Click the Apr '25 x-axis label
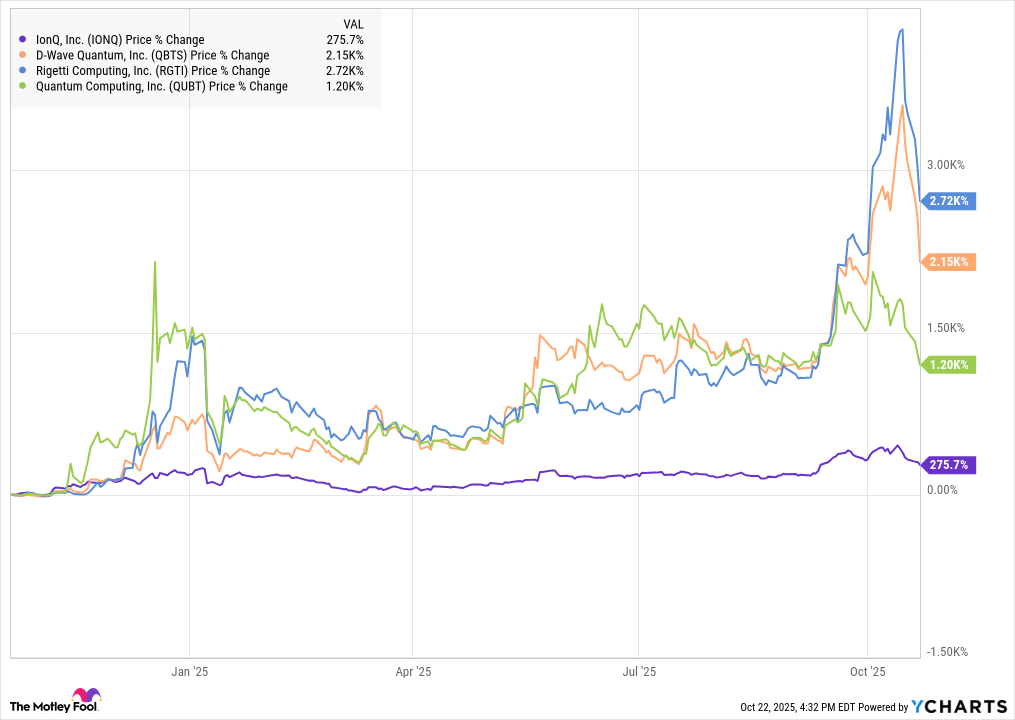Viewport: 1015px width, 720px height. coord(413,671)
